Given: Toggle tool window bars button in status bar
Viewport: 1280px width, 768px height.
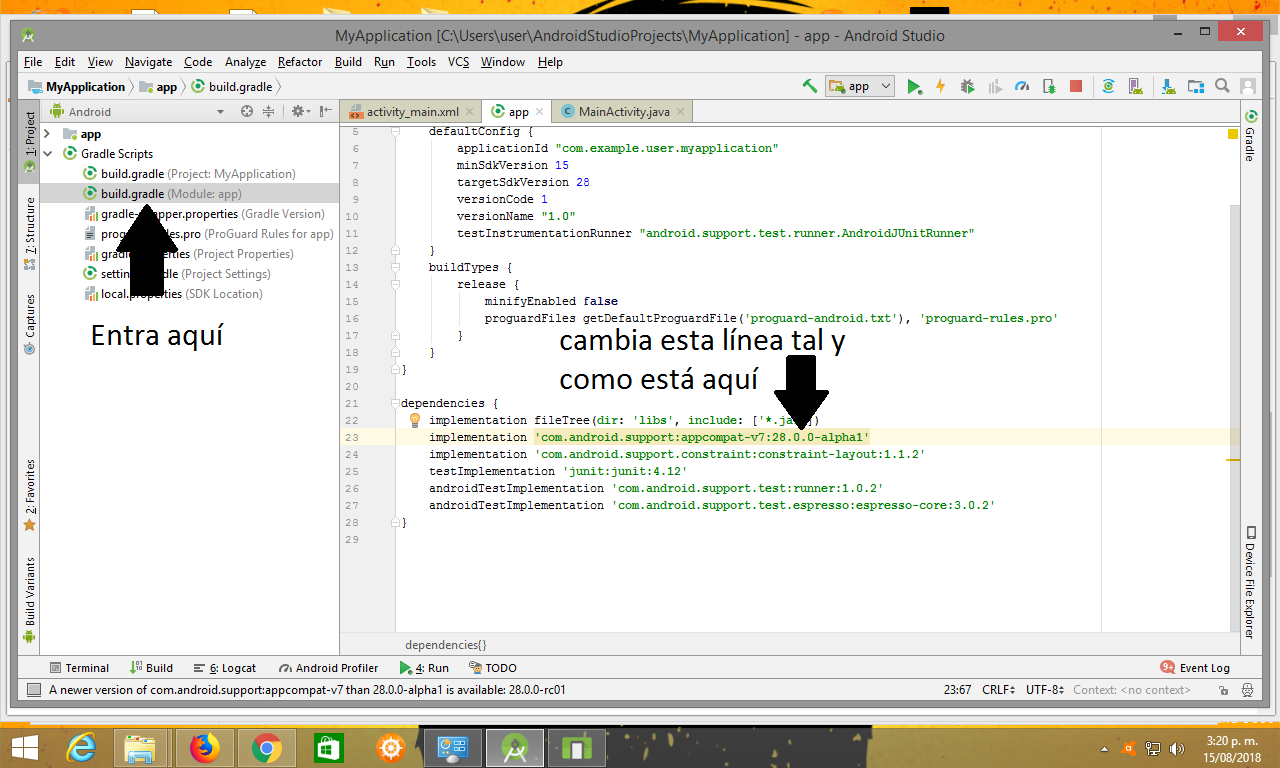Looking at the screenshot, I should tap(33, 690).
